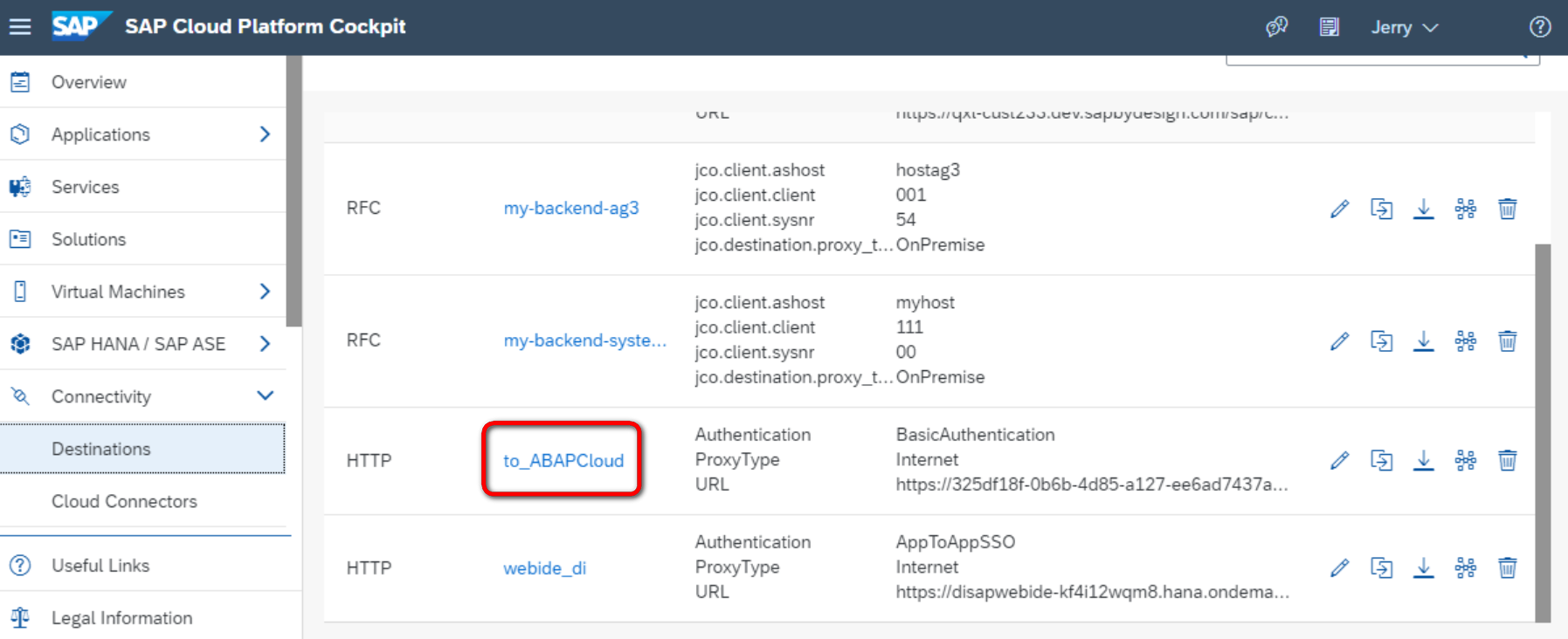The image size is (1568, 639).
Task: Open Solutions in the sidebar
Action: (x=142, y=239)
